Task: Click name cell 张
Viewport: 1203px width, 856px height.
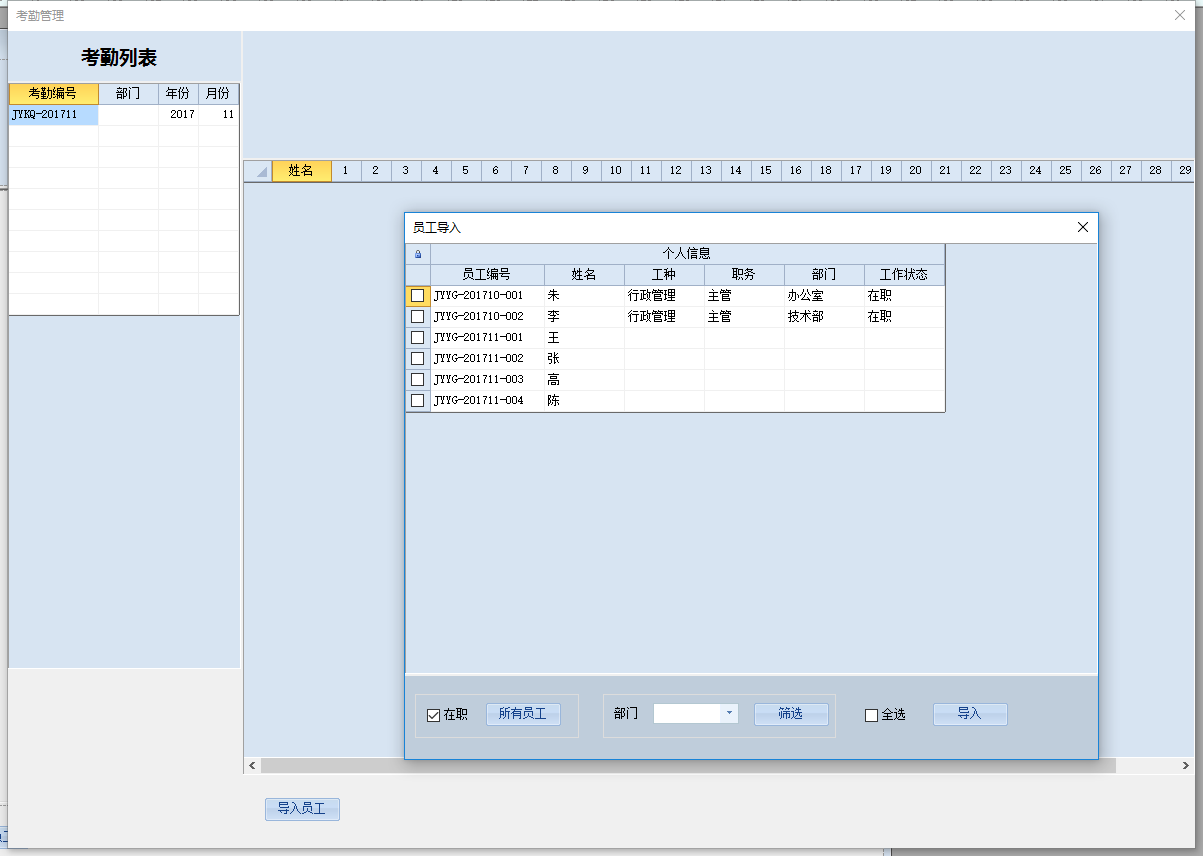Action: click(584, 359)
